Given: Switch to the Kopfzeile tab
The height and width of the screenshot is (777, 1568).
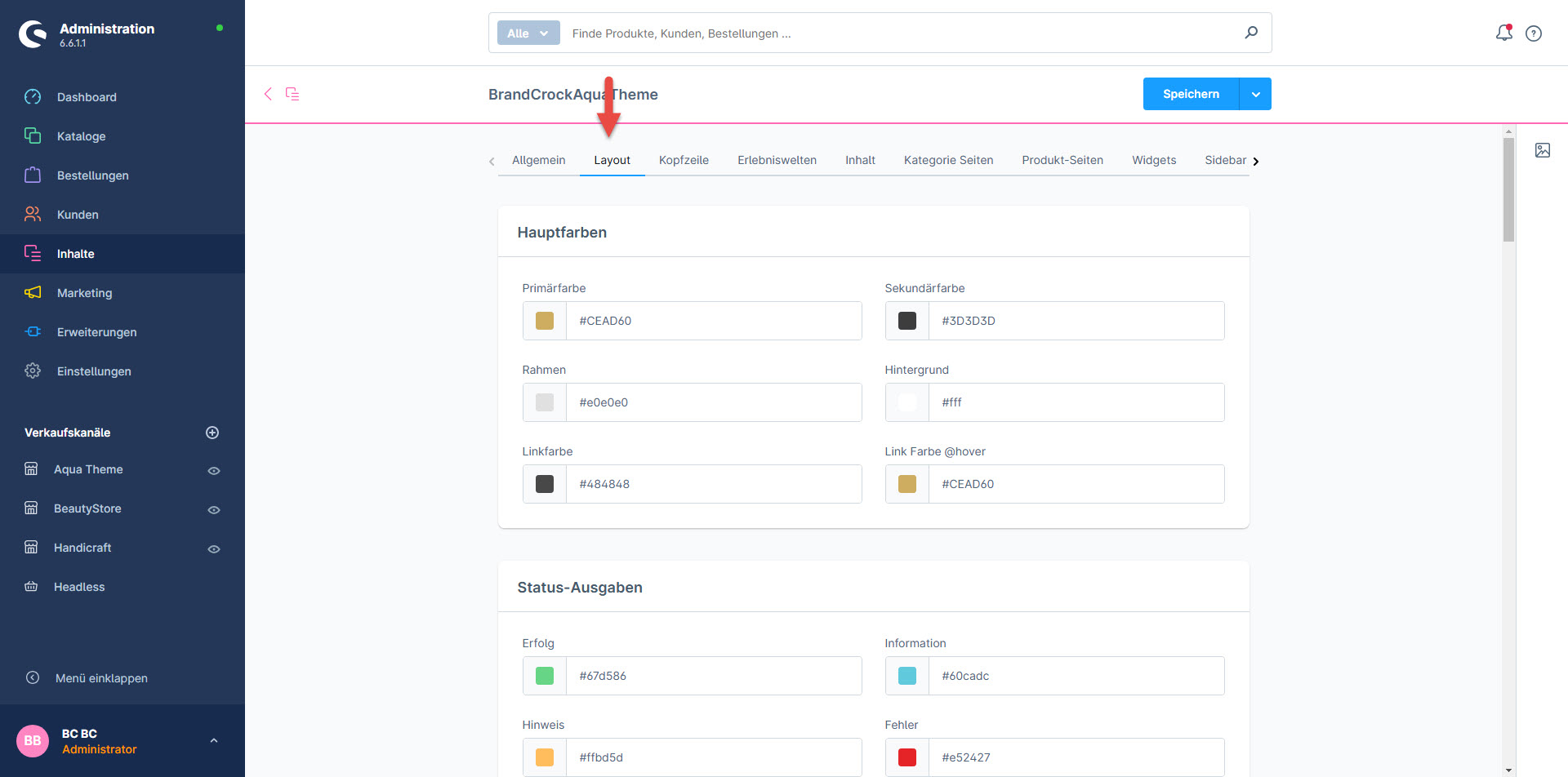Looking at the screenshot, I should coord(684,160).
